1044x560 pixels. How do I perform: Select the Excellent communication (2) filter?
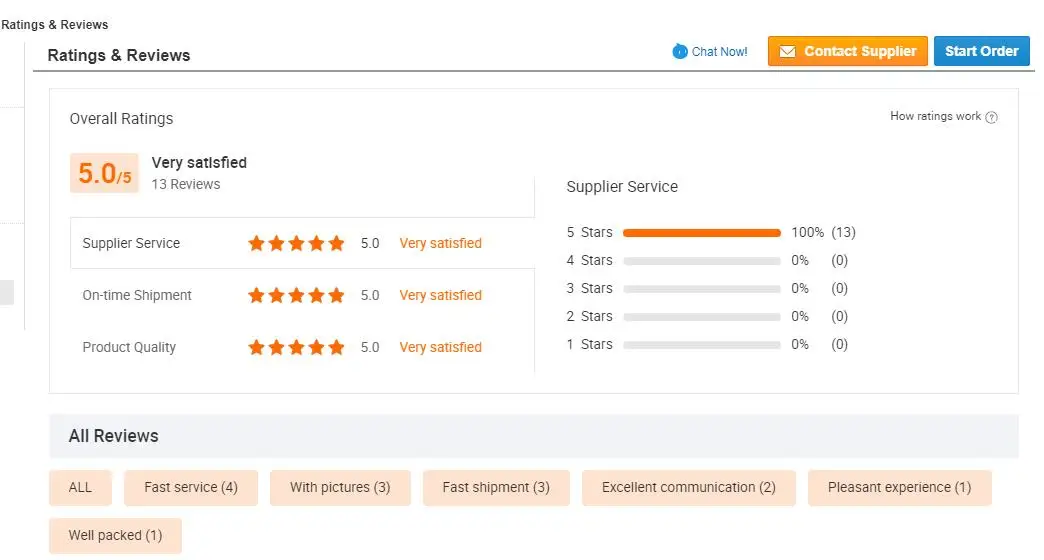tap(688, 487)
